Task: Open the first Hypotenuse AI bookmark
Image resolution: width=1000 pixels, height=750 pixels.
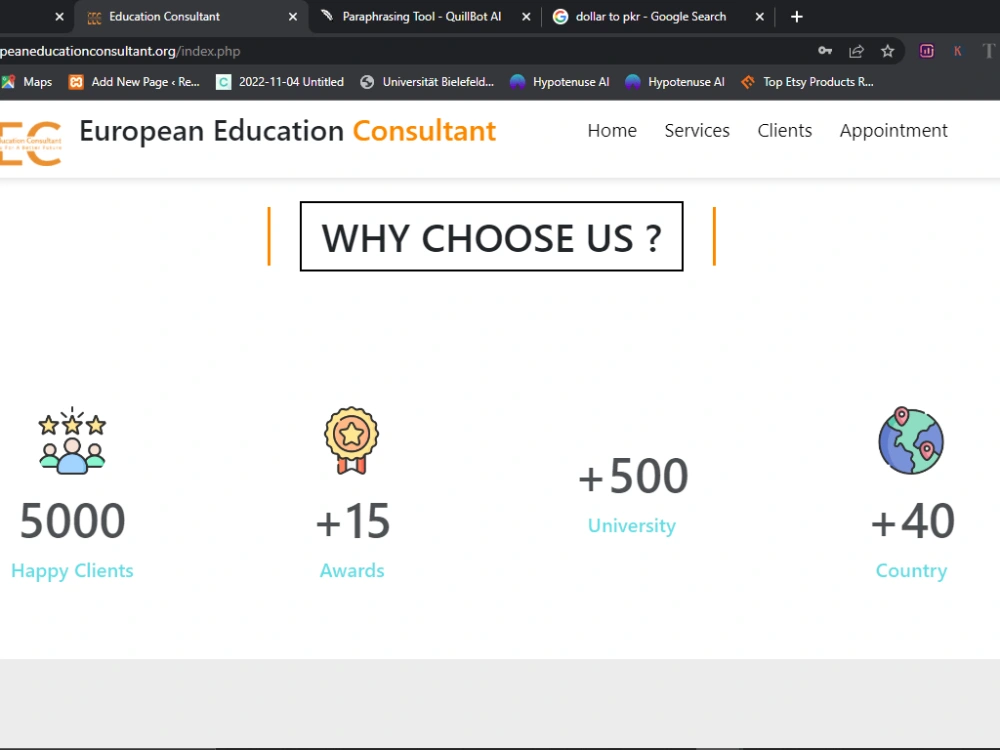Action: pos(559,82)
